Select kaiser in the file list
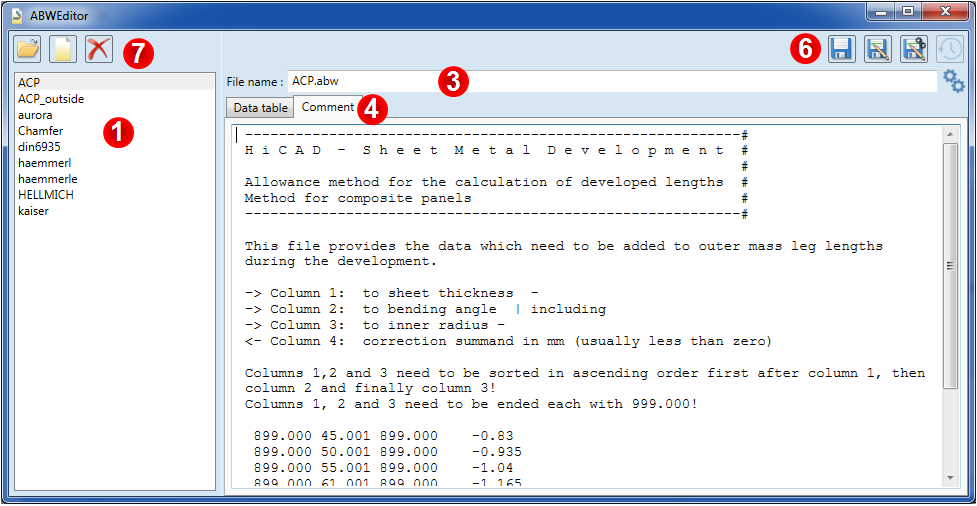This screenshot has height=506, width=977. coord(115,211)
